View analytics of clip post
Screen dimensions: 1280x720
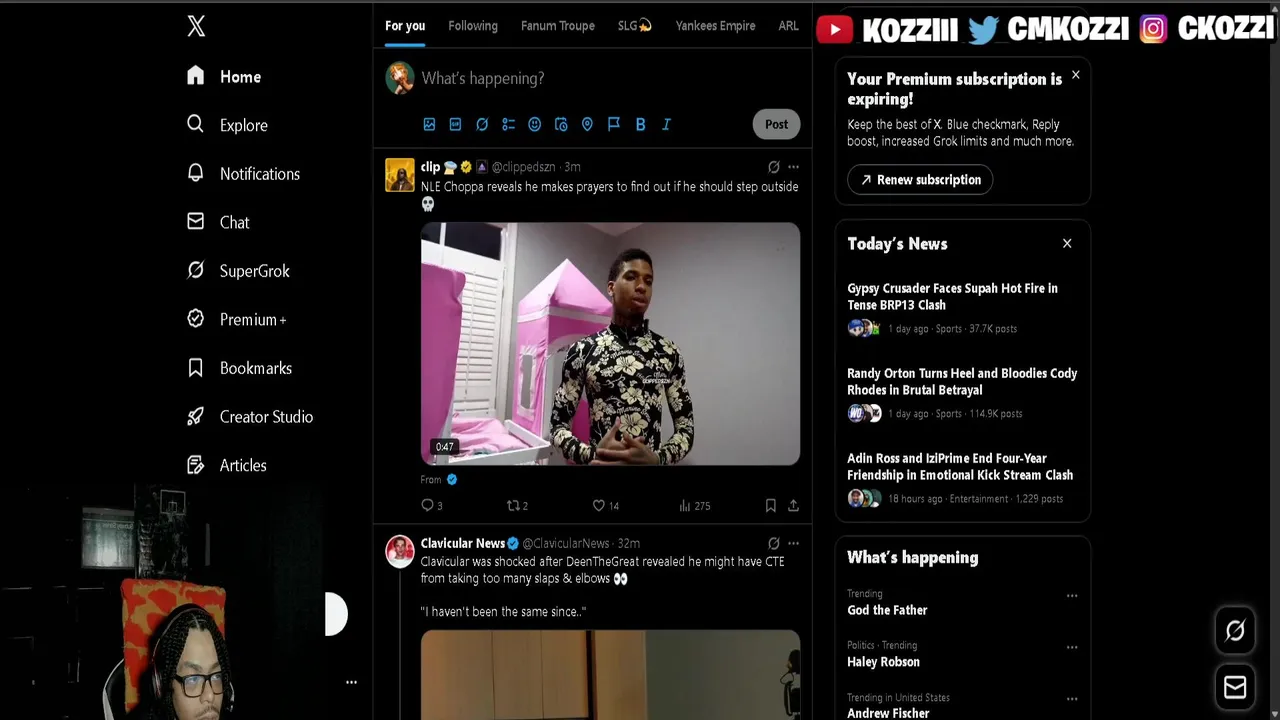point(694,506)
